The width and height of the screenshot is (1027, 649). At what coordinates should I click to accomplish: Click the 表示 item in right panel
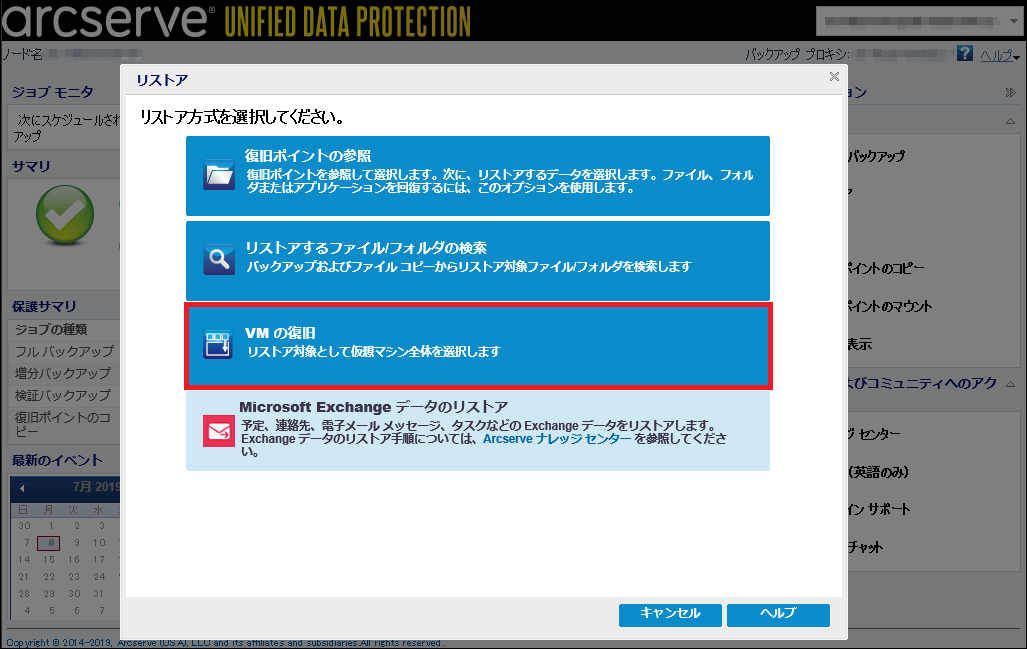(860, 344)
